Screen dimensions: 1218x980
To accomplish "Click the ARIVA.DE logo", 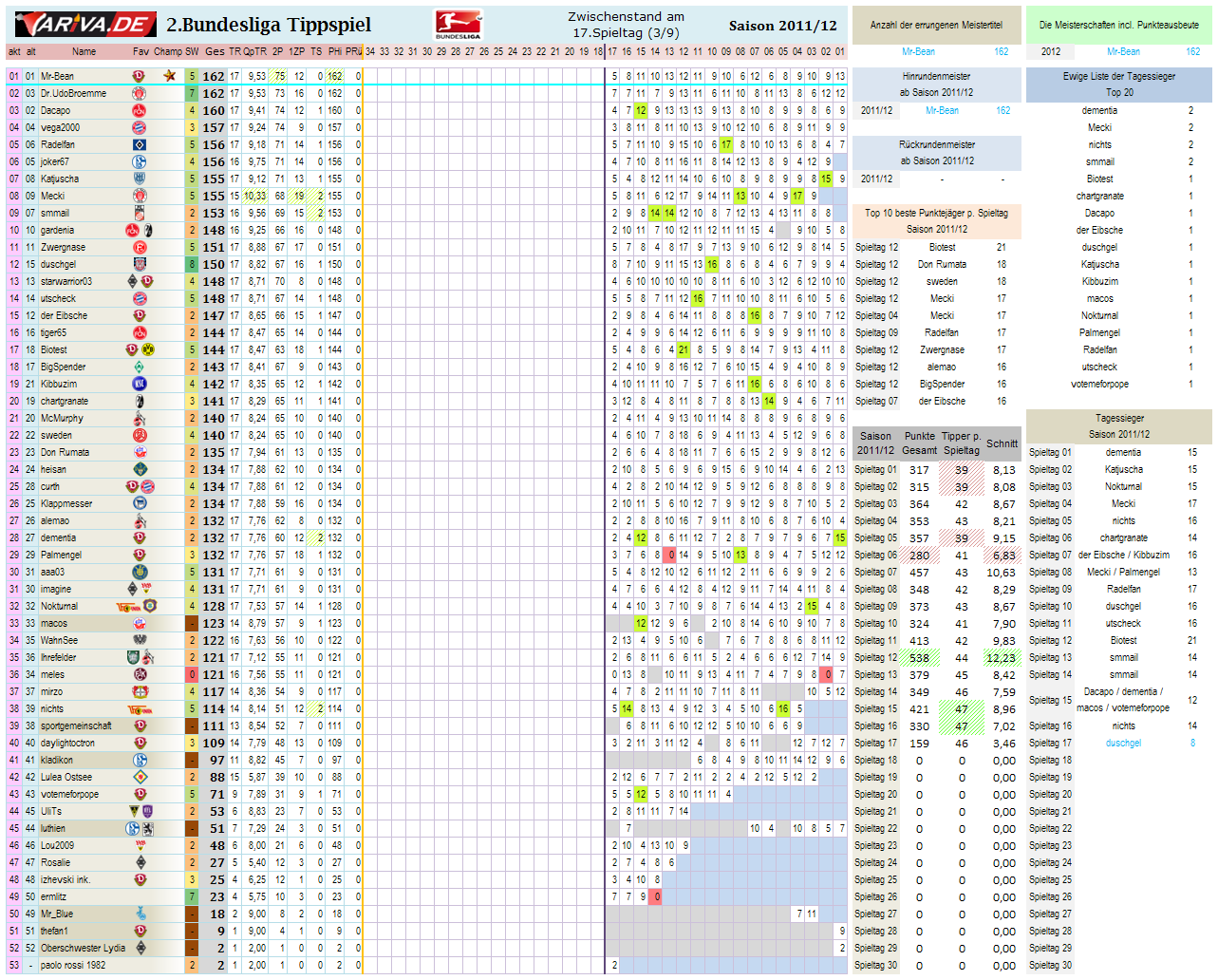I will pyautogui.click(x=85, y=25).
